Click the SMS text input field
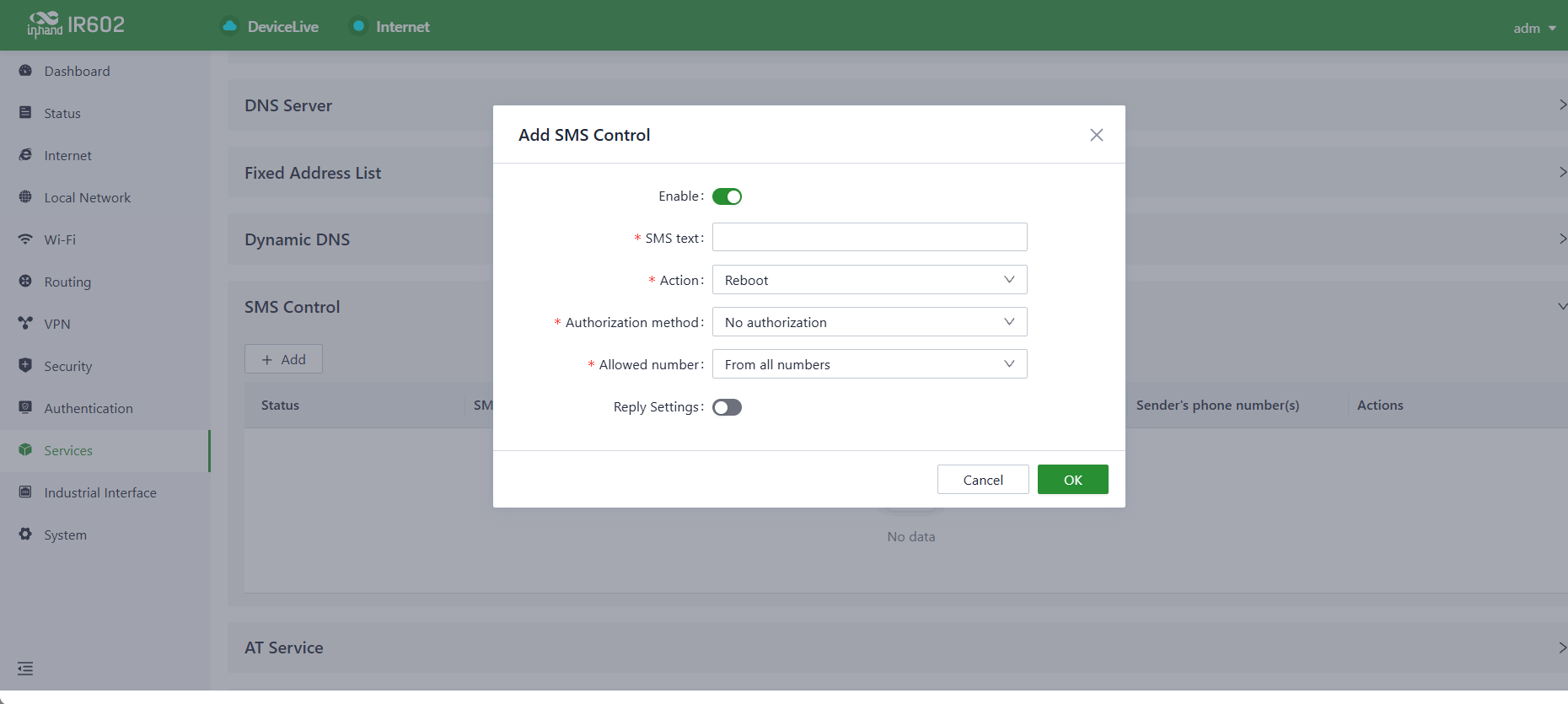Screen dimensions: 1568x704 click(869, 237)
